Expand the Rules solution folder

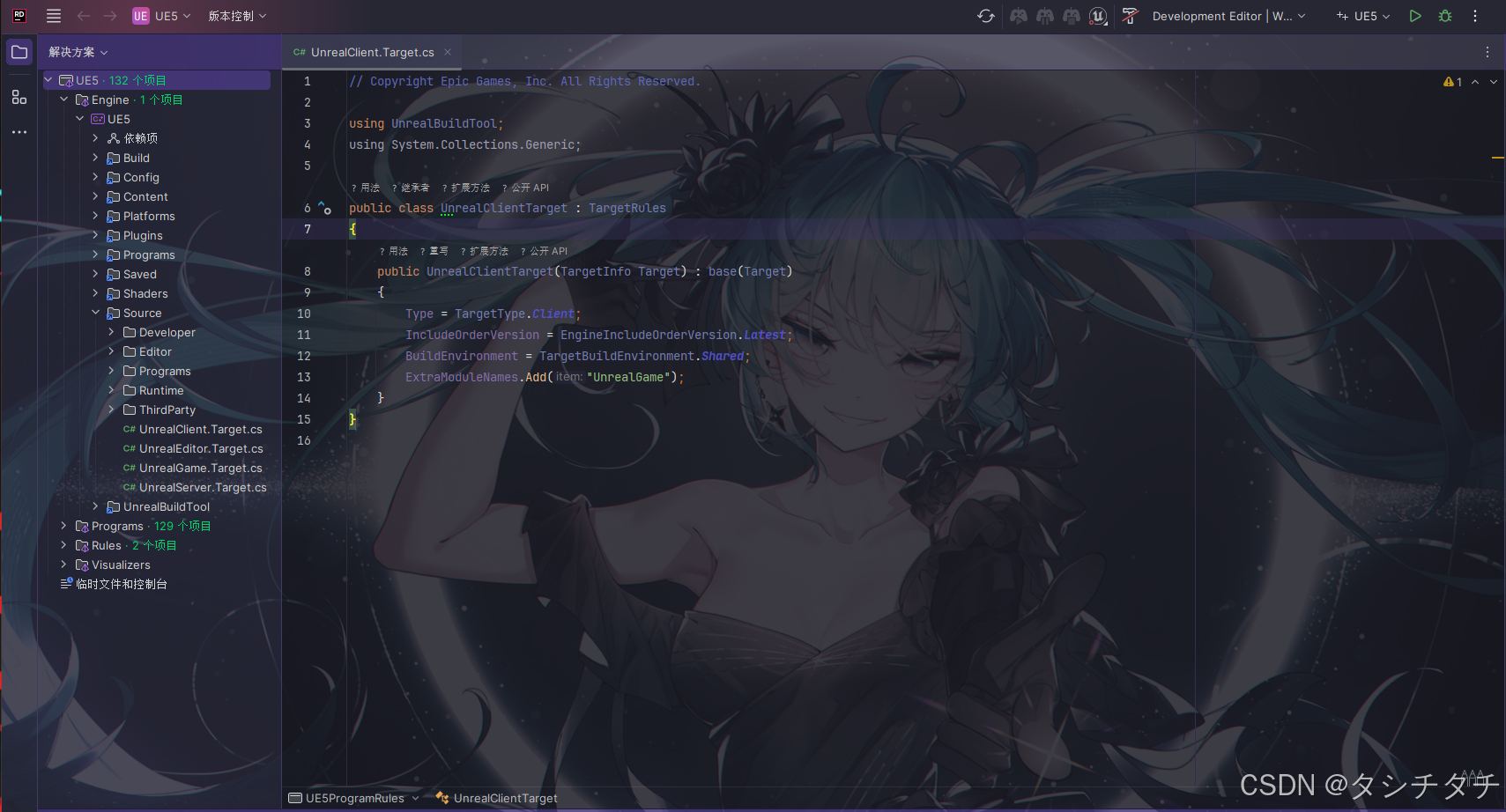[x=64, y=545]
